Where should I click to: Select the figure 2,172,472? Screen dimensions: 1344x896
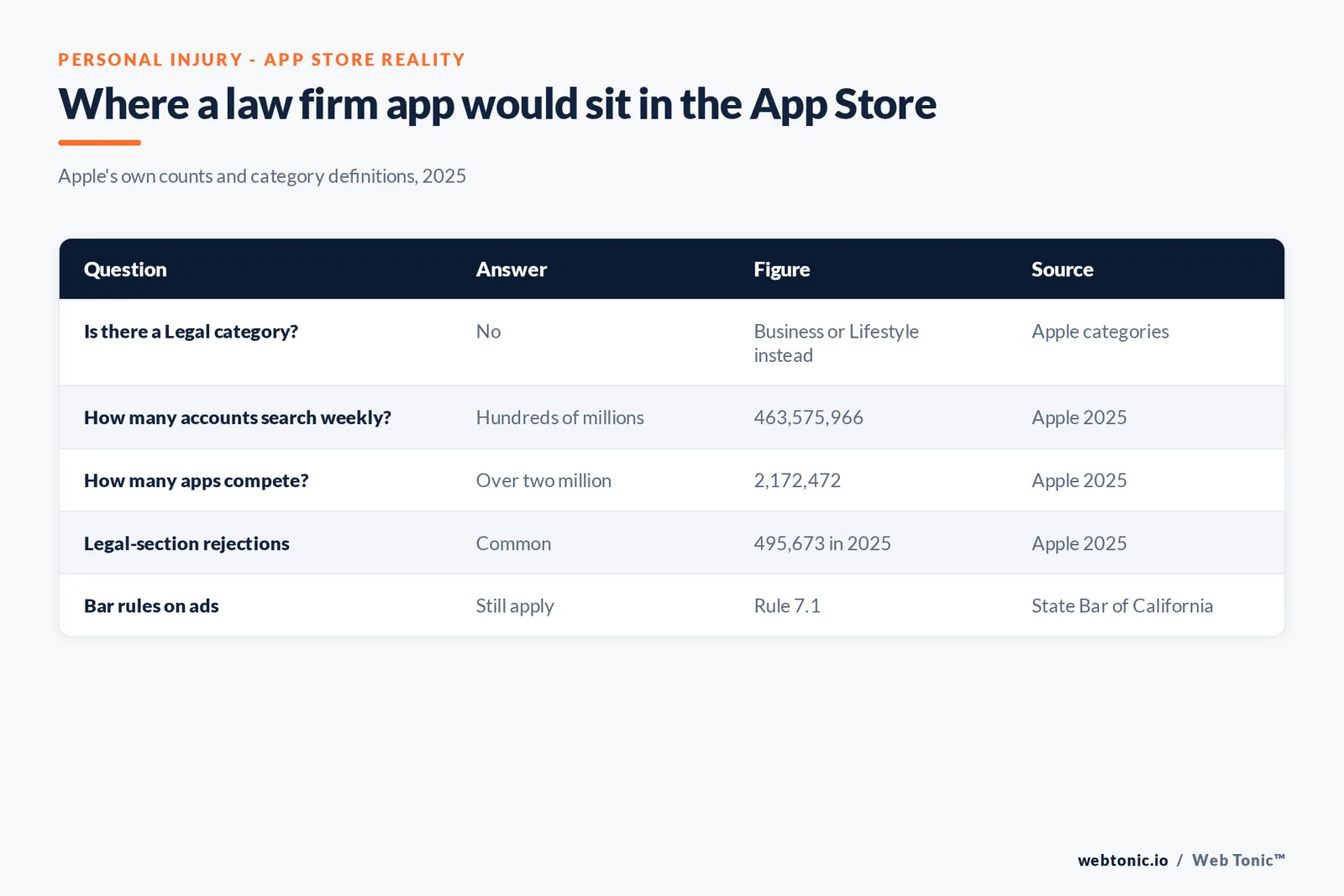tap(797, 480)
